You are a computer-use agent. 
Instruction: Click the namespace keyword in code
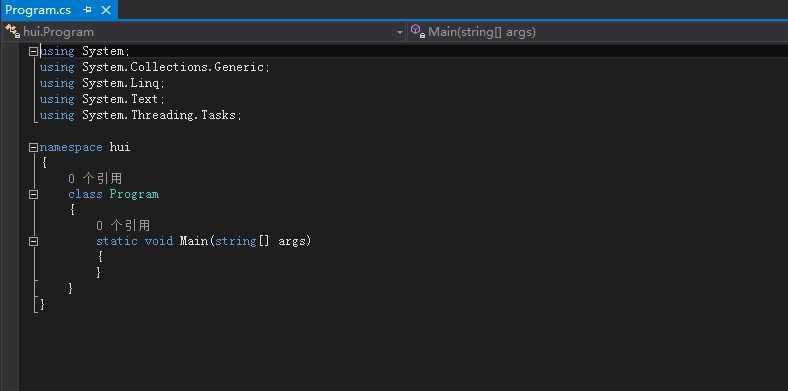(x=71, y=147)
